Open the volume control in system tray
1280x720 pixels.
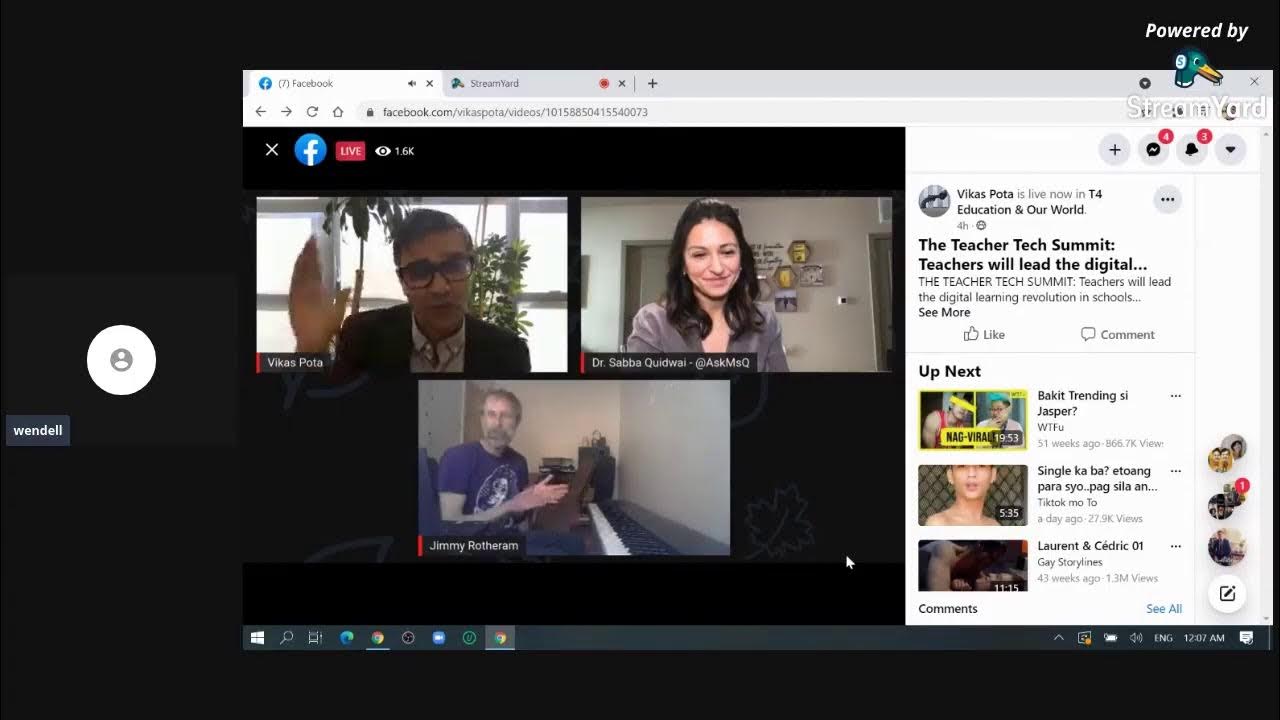coord(1135,638)
